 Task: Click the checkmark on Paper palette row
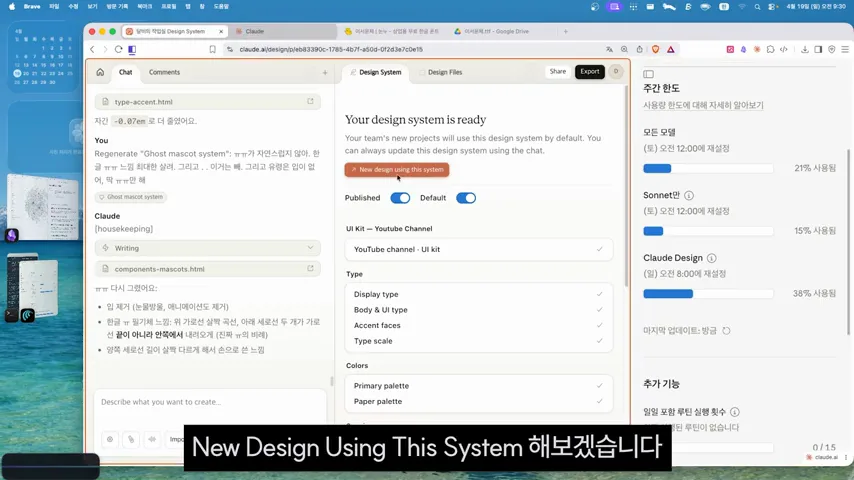pyautogui.click(x=599, y=401)
